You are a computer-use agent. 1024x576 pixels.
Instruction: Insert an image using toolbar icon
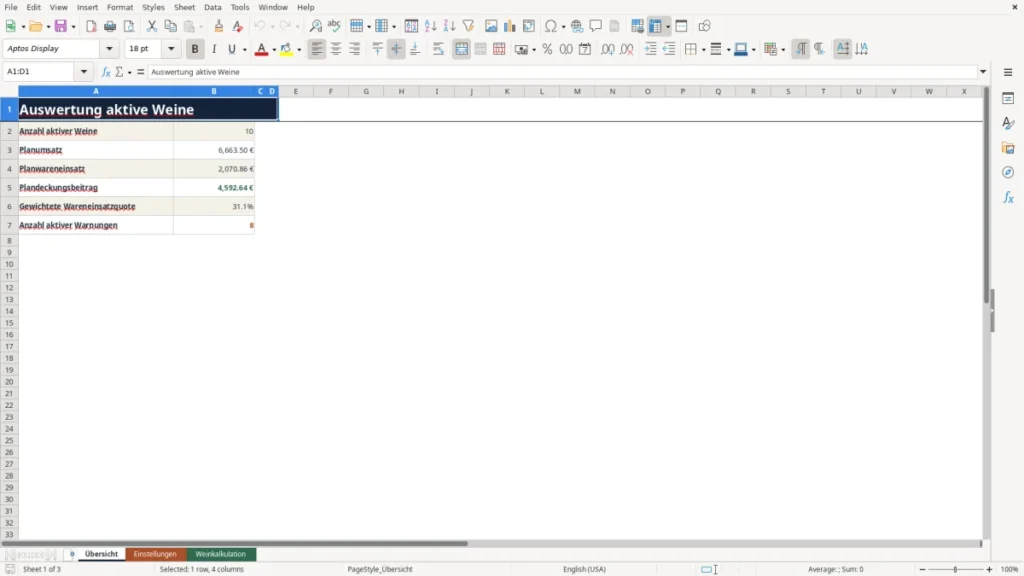pyautogui.click(x=491, y=26)
